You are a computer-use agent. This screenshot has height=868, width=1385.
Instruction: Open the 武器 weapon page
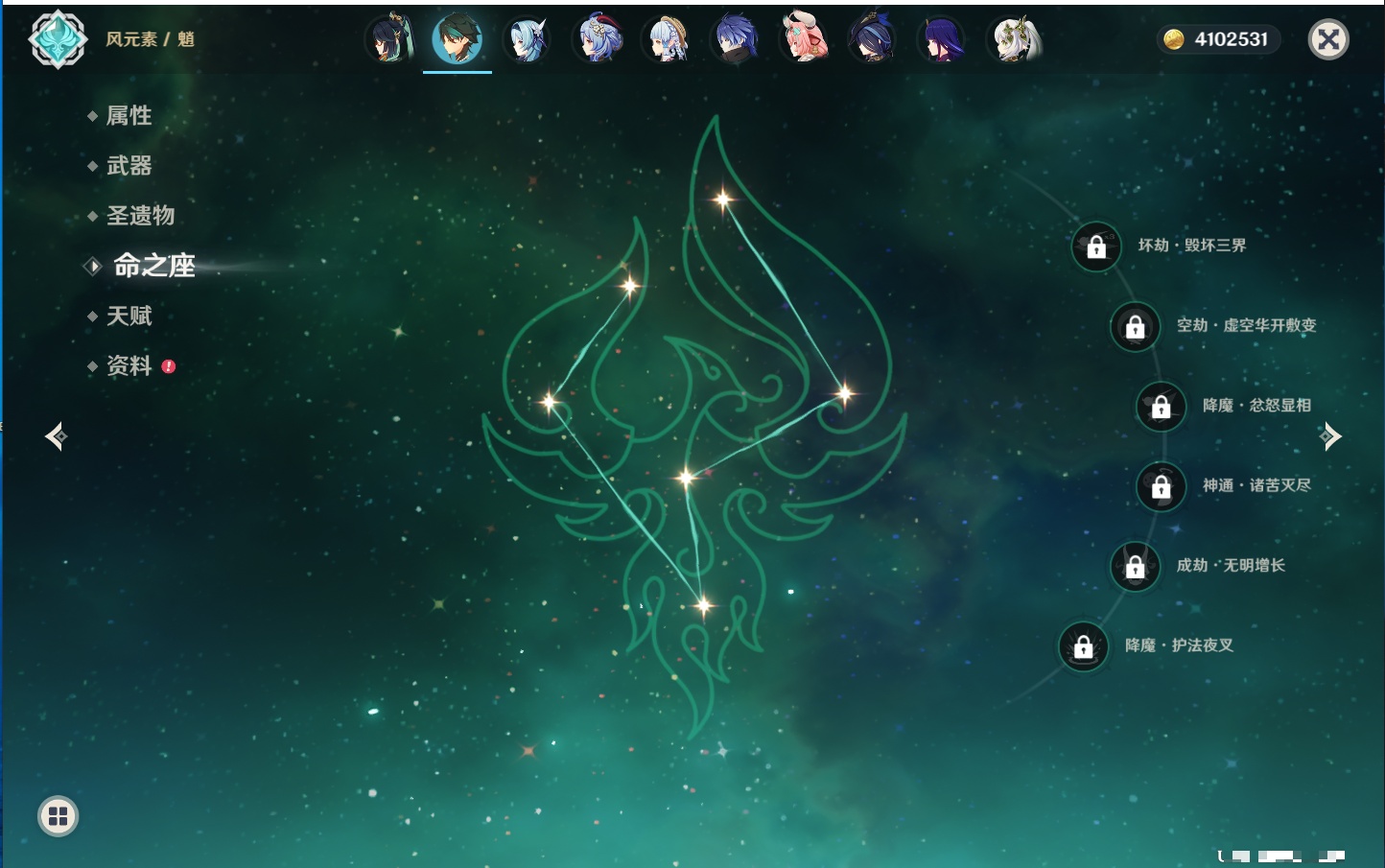[x=129, y=166]
